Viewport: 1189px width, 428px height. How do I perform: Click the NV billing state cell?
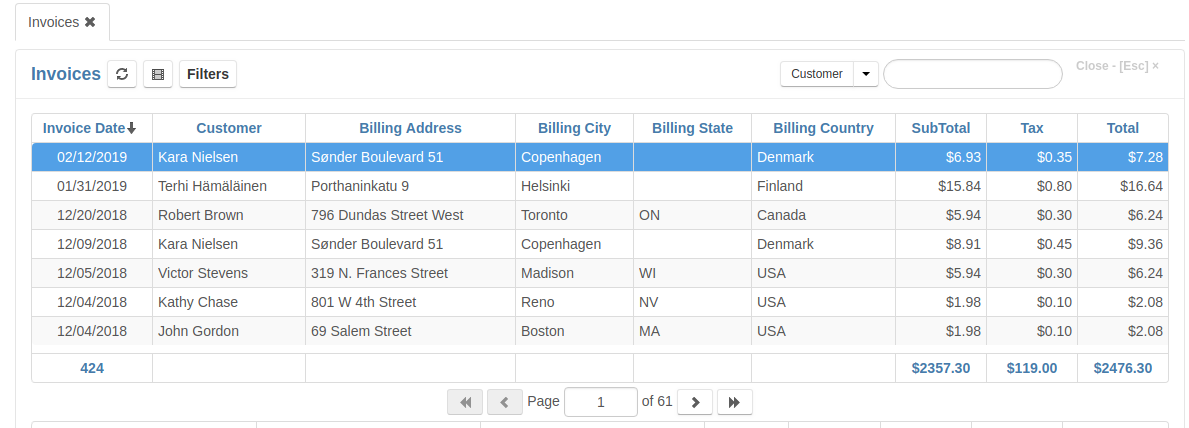[x=692, y=301]
